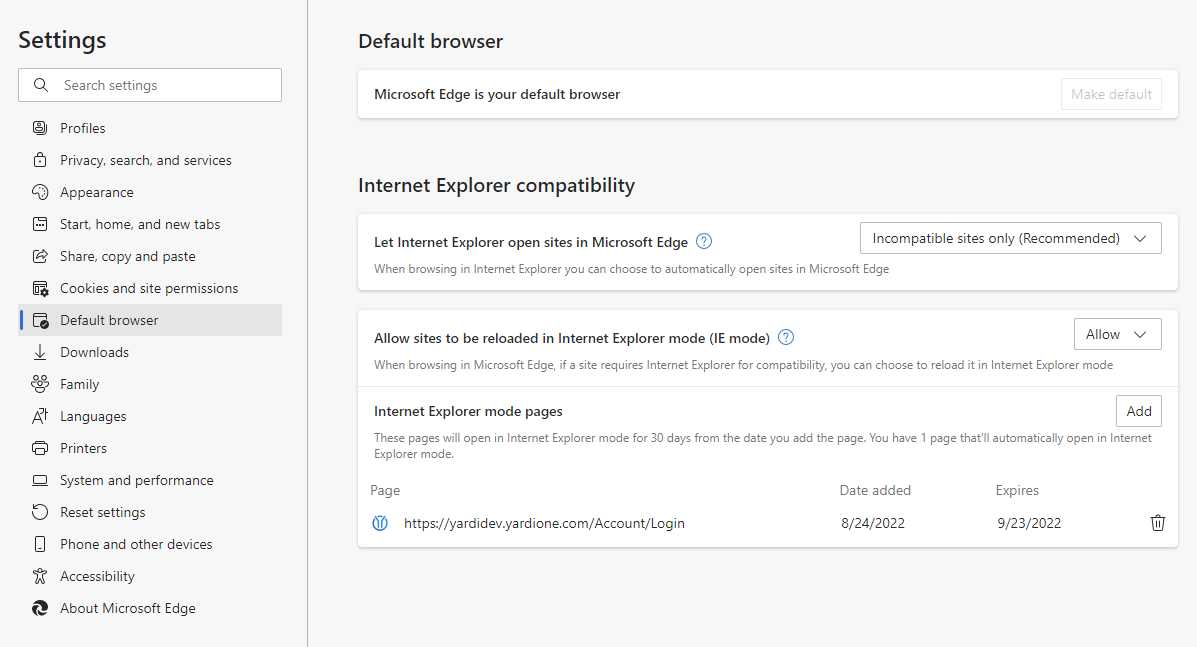Click the Internet Explorer mode pages label
This screenshot has height=647, width=1197.
point(468,411)
